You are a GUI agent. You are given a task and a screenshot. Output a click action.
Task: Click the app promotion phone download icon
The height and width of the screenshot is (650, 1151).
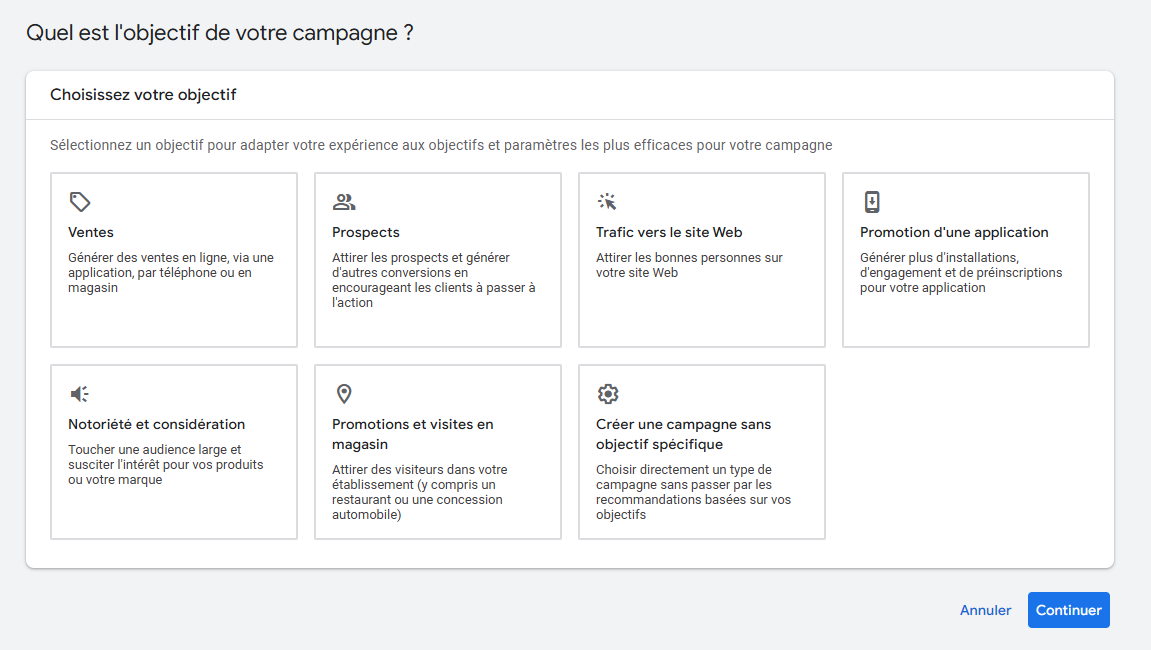click(x=871, y=201)
